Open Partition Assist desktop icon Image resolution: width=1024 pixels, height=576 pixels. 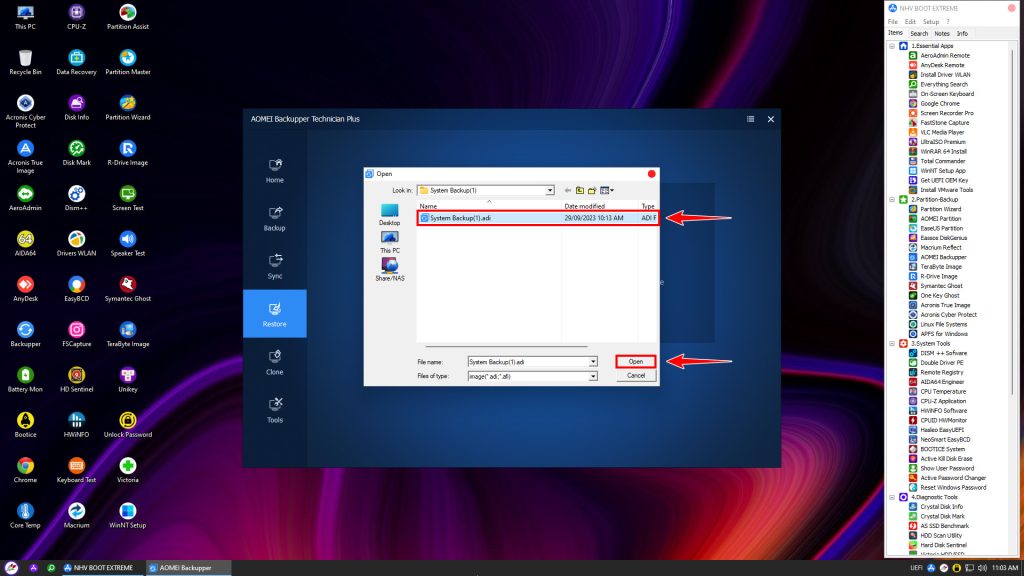tap(127, 18)
